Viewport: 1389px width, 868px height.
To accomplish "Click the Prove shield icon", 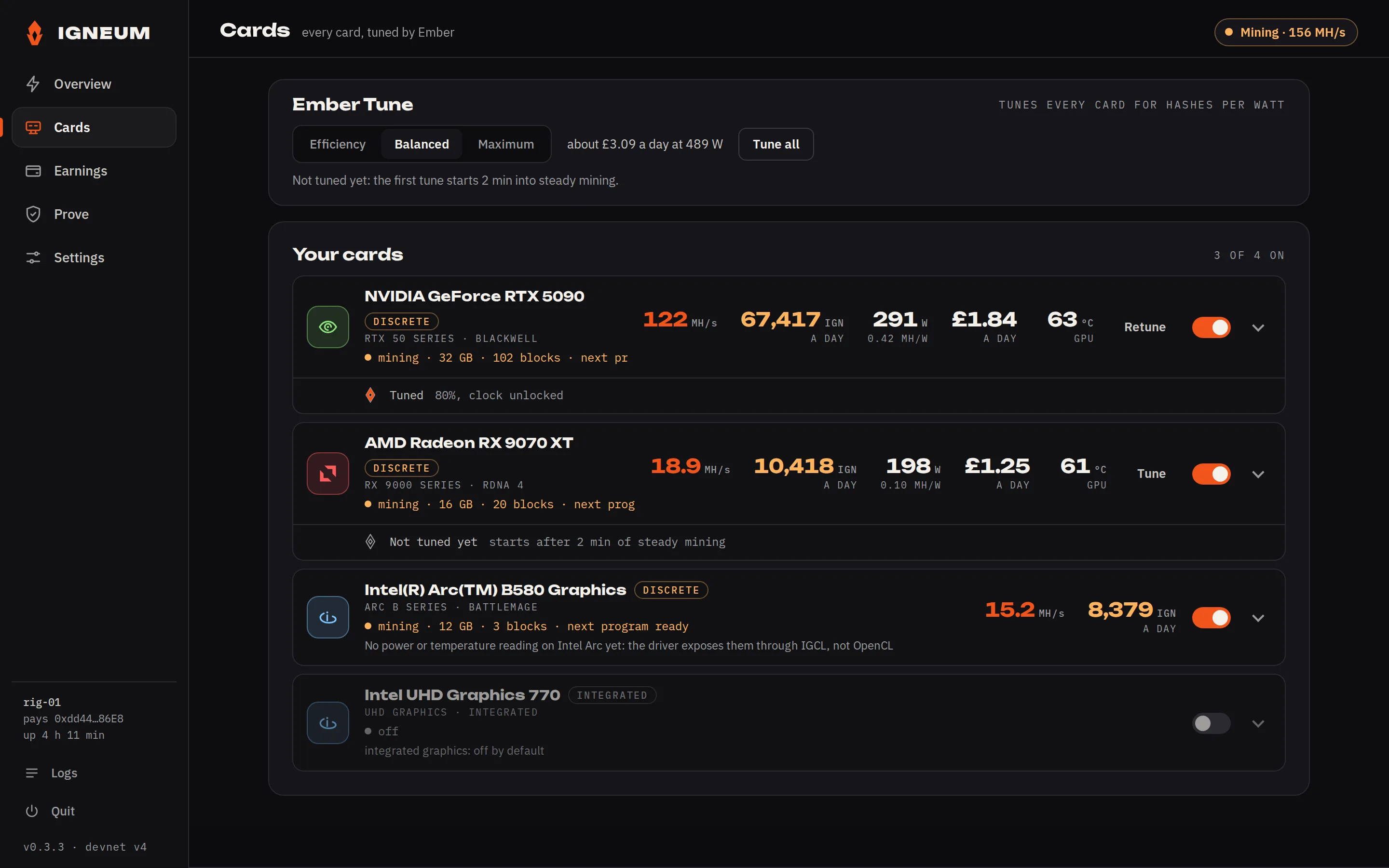I will [x=33, y=214].
